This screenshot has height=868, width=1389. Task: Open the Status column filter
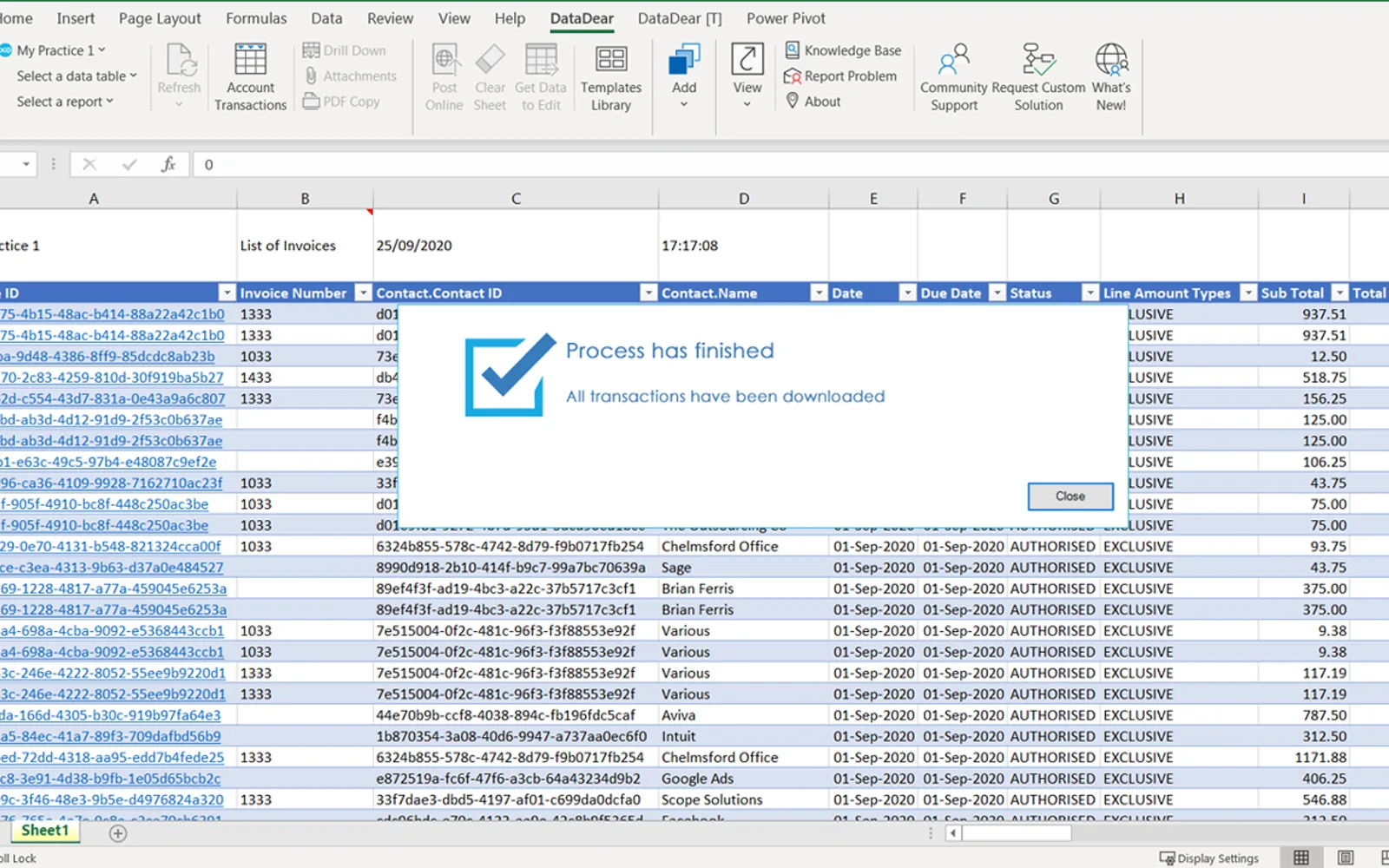coord(1089,293)
